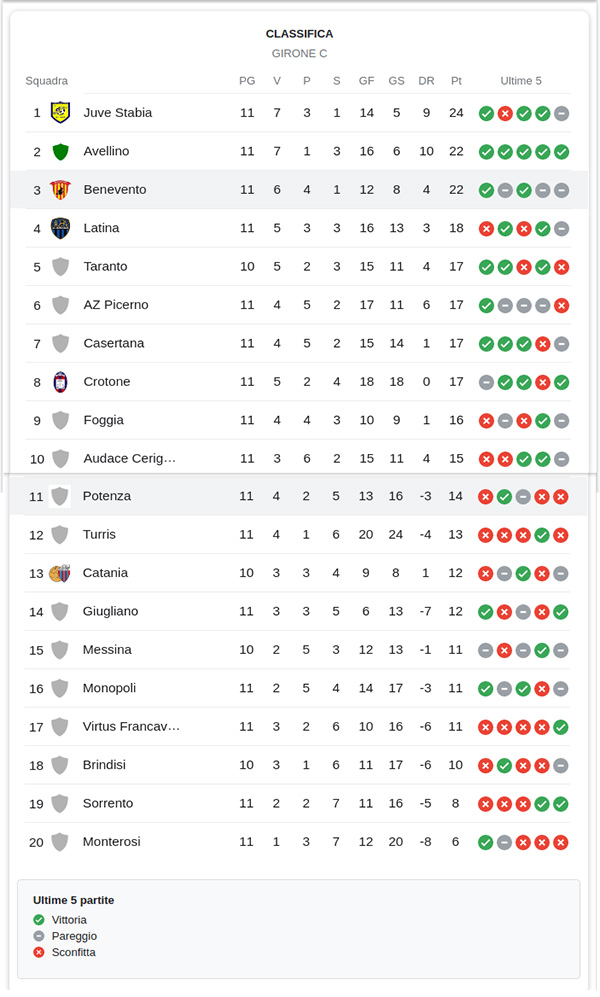Click the Vittoria legend green icon
600x997 pixels.
(39, 920)
